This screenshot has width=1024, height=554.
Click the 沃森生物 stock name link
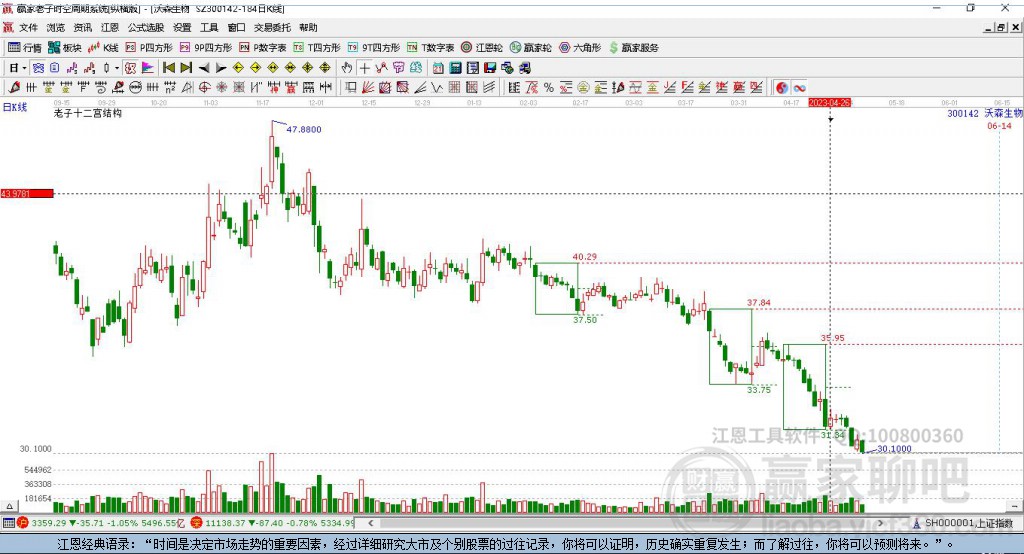click(1004, 113)
